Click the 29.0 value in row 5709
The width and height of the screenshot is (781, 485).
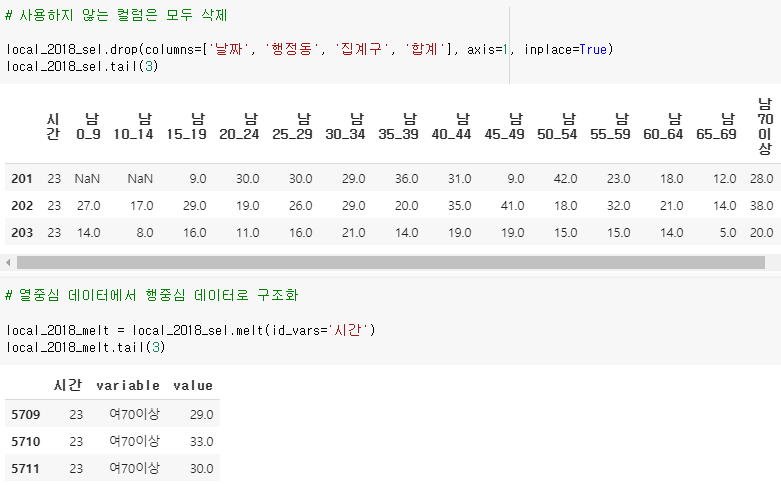pyautogui.click(x=201, y=415)
